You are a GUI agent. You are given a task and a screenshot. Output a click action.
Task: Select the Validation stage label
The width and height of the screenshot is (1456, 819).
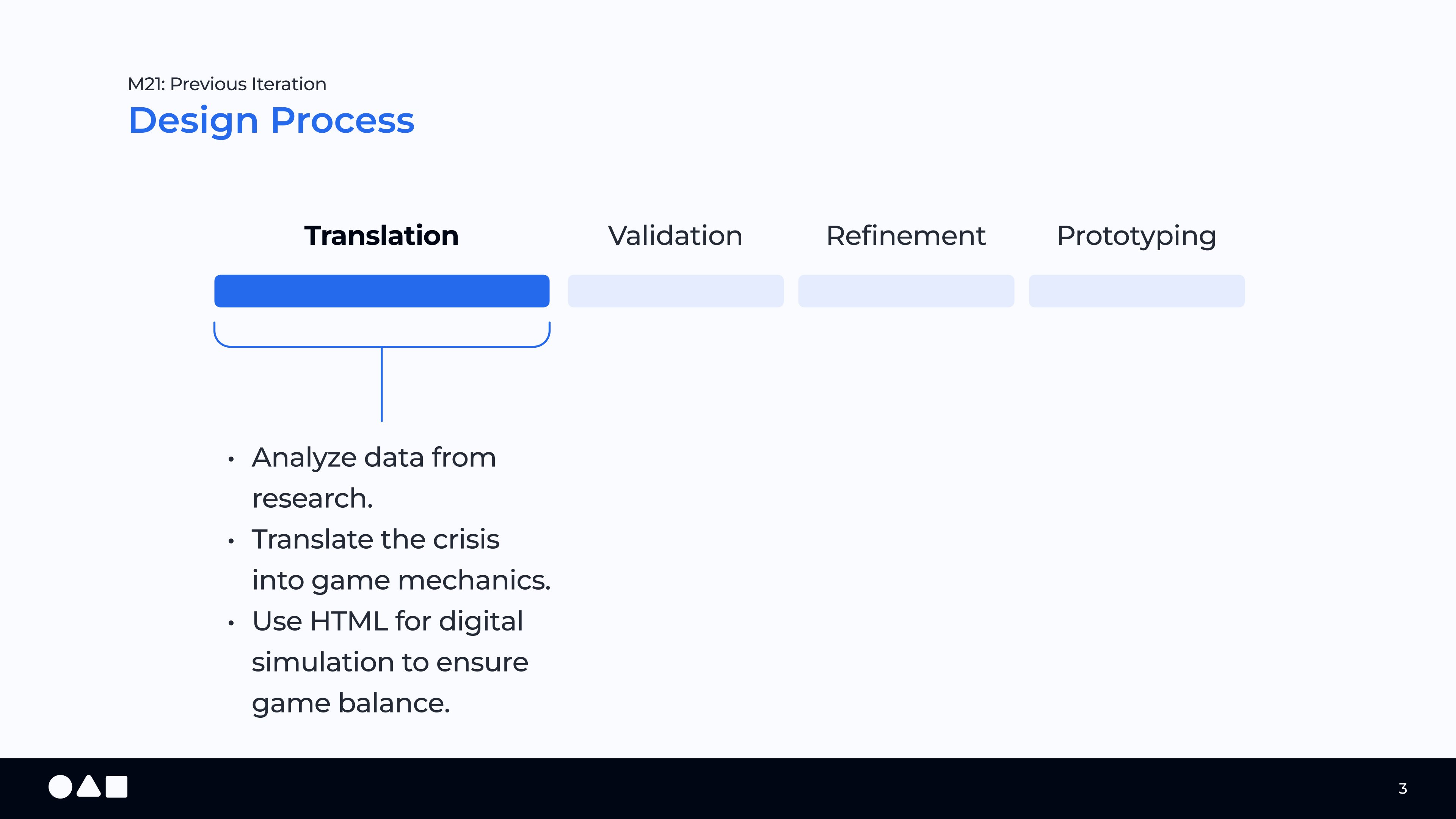(x=675, y=236)
